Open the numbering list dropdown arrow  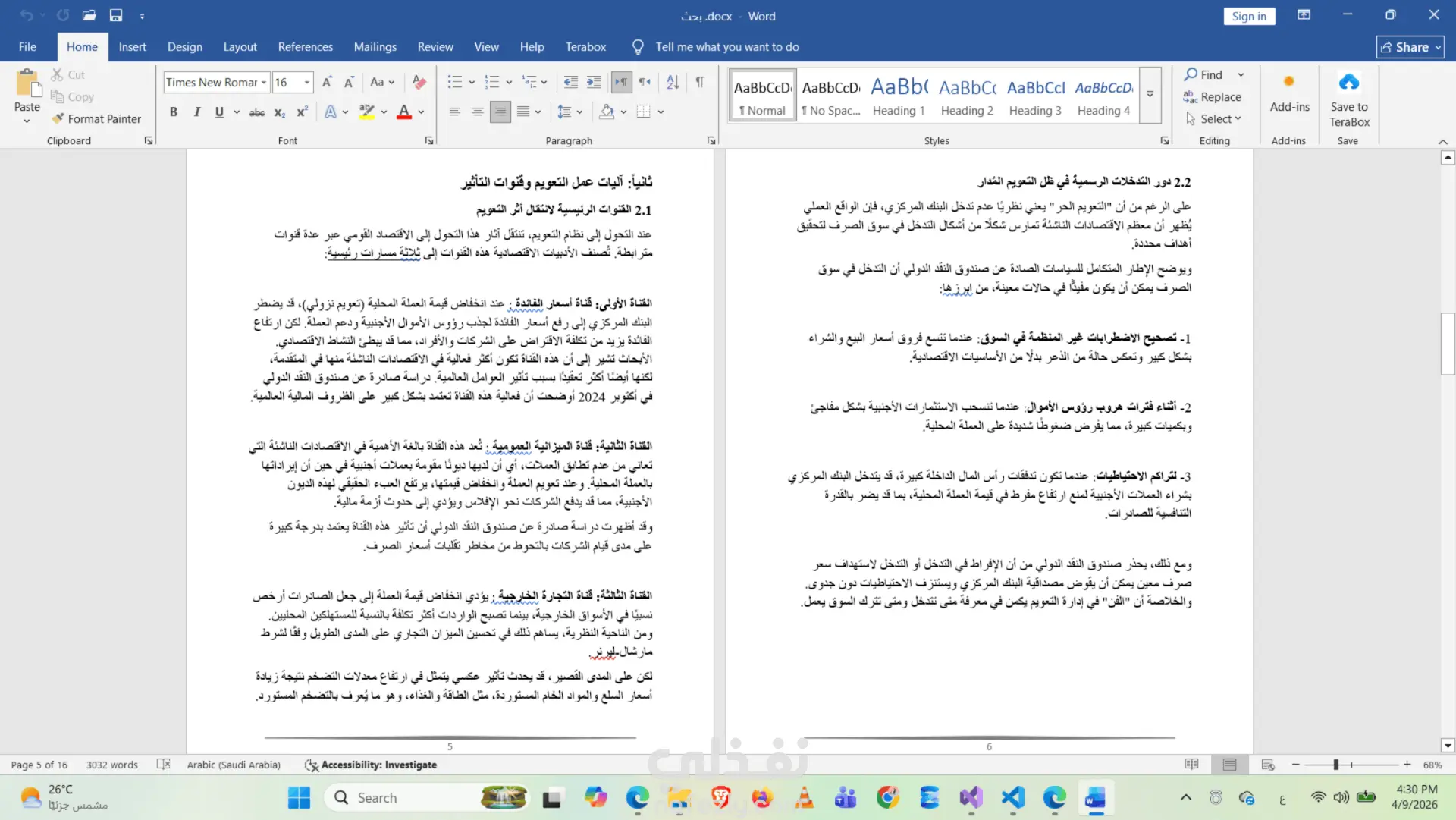[x=509, y=82]
